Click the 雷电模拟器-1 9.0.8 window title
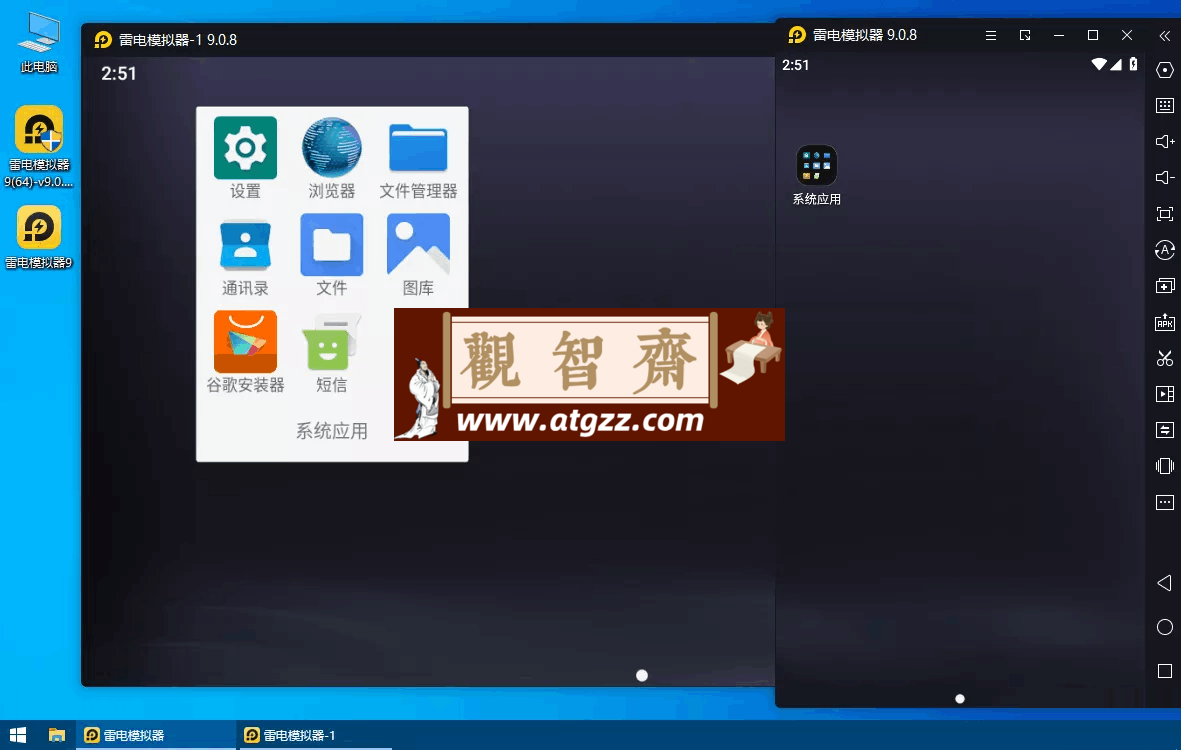Screen dimensions: 1181x750 (x=178, y=40)
